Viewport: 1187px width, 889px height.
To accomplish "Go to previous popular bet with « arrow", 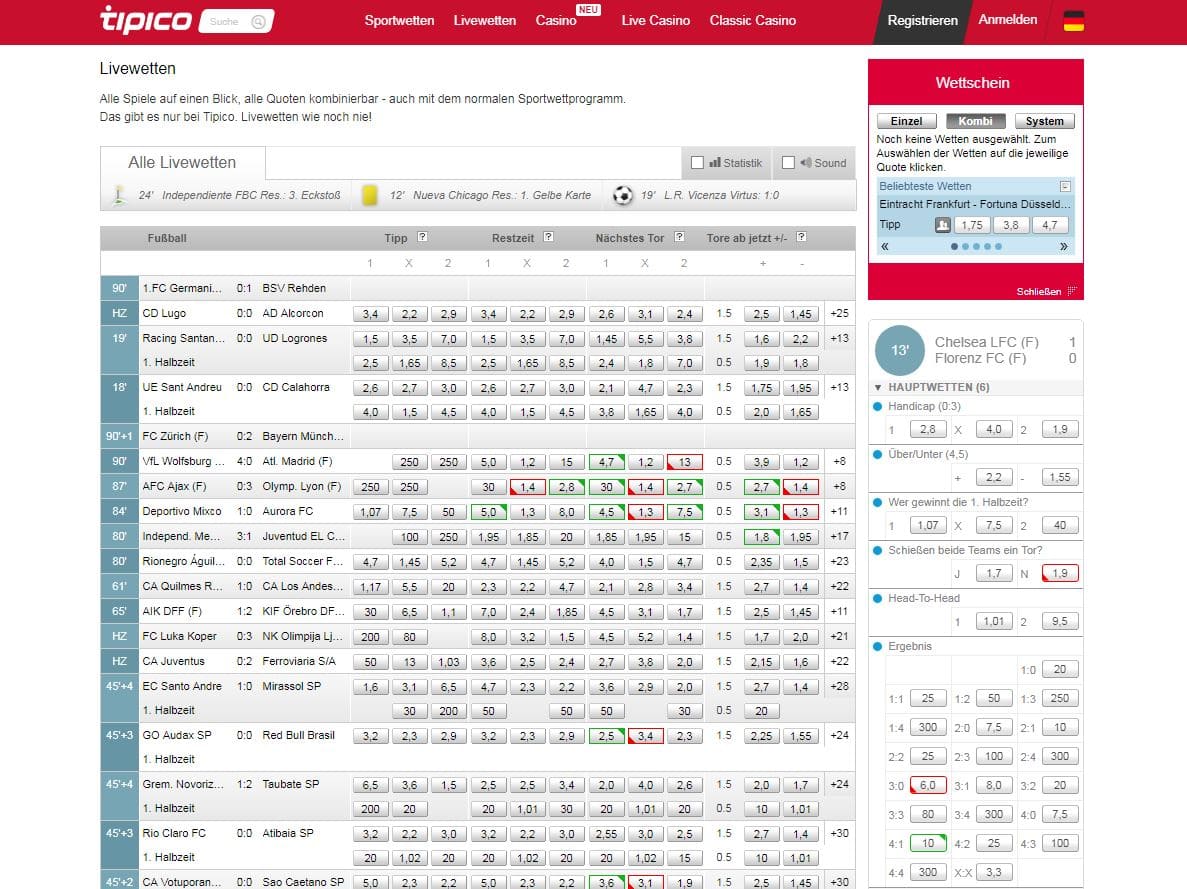I will point(884,246).
